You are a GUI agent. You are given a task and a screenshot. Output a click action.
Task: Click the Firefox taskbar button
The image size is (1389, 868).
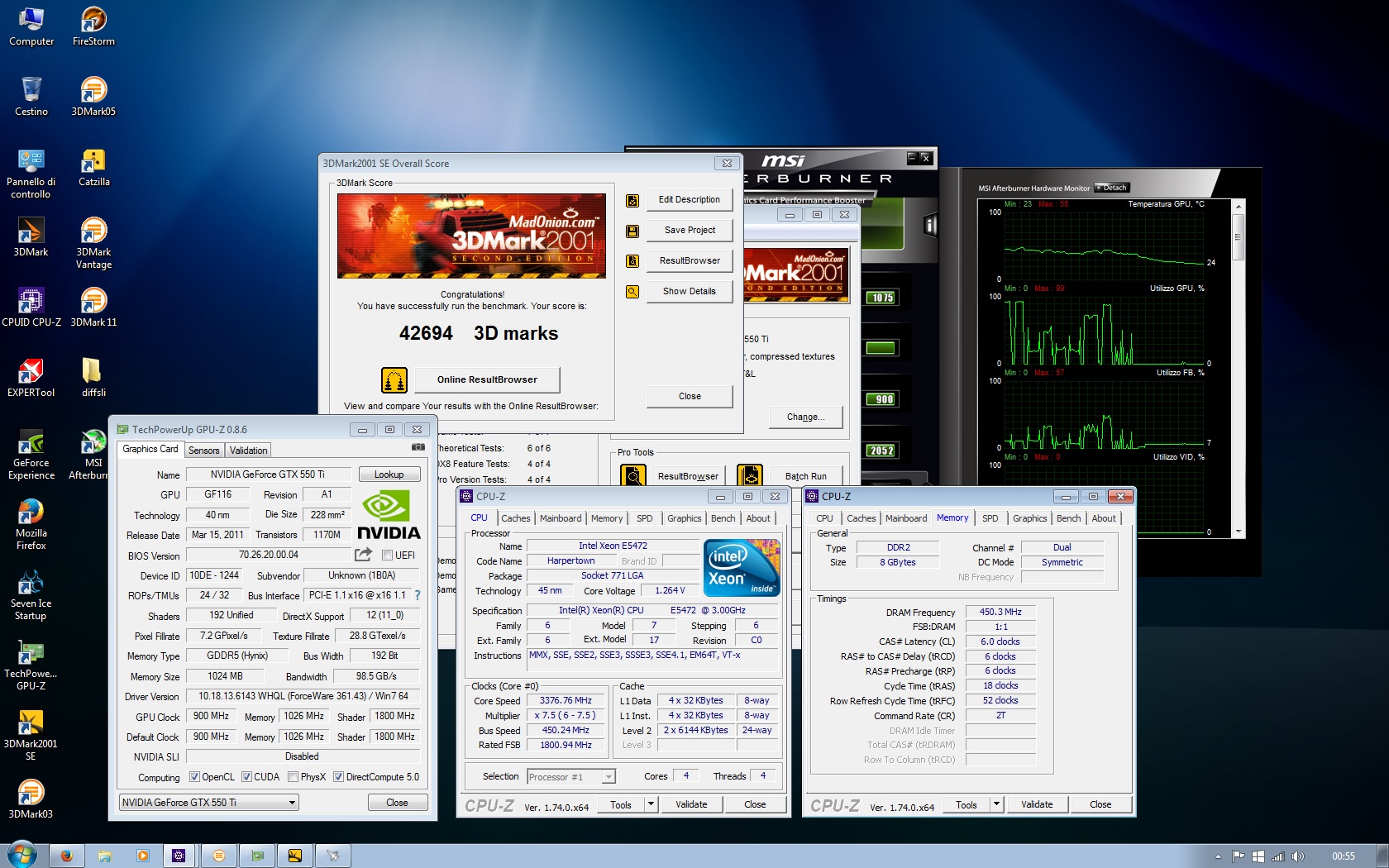pyautogui.click(x=67, y=856)
